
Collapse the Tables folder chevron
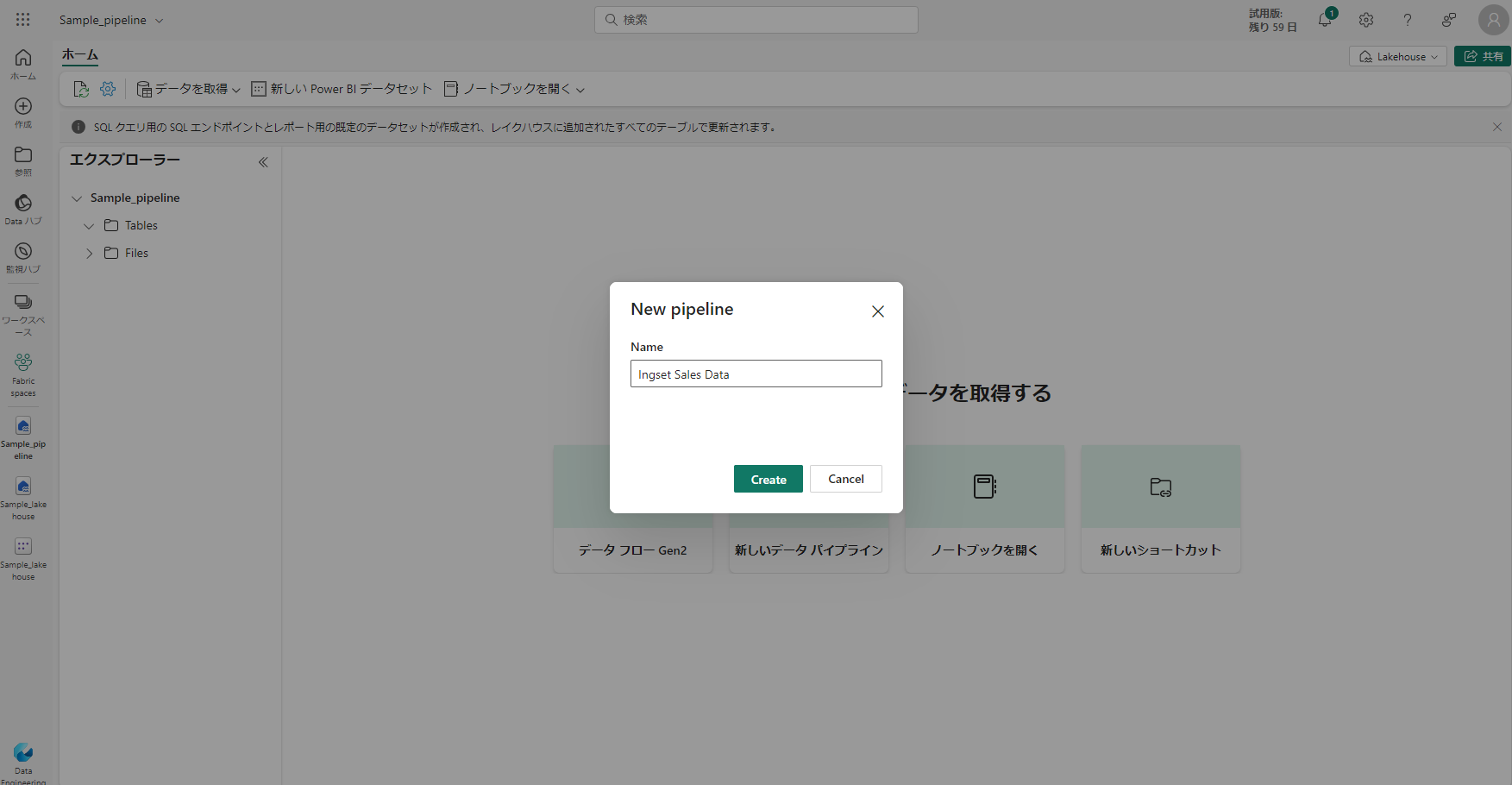[x=89, y=226]
